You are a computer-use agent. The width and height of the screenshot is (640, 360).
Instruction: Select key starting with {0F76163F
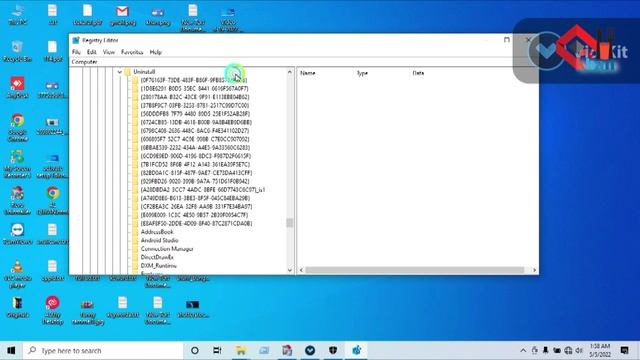point(193,80)
